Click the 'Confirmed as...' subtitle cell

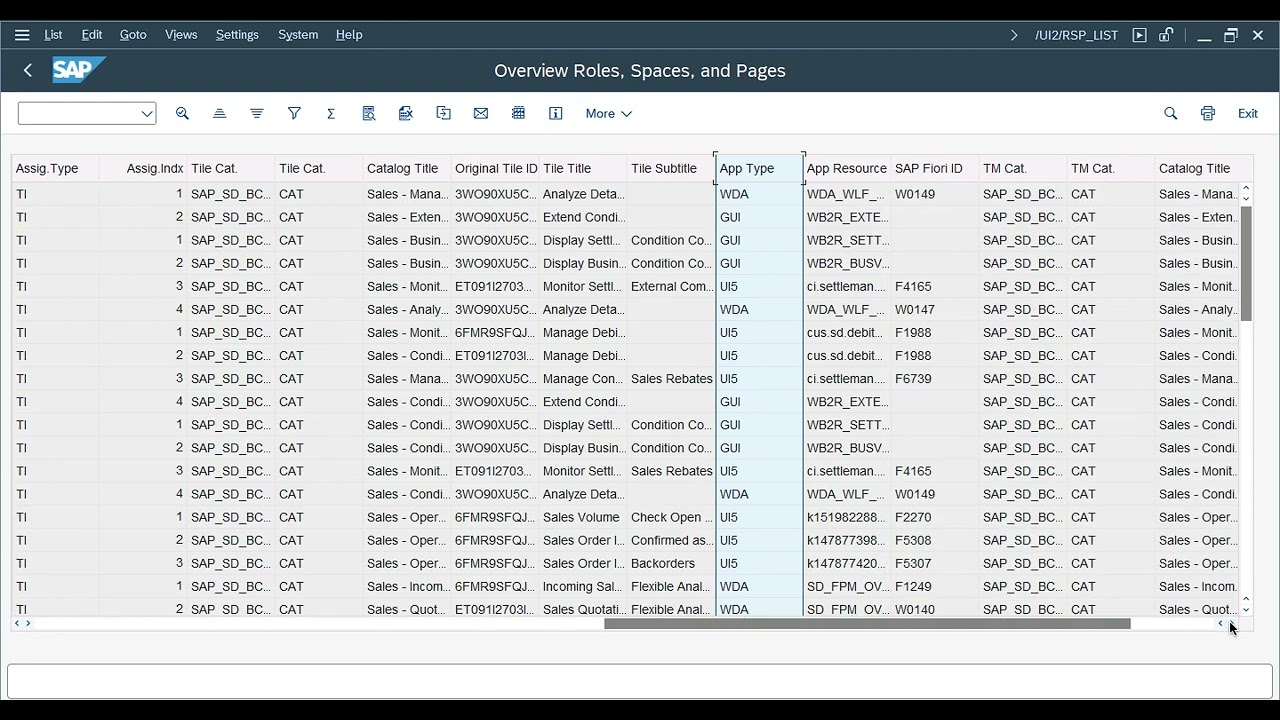click(x=671, y=541)
